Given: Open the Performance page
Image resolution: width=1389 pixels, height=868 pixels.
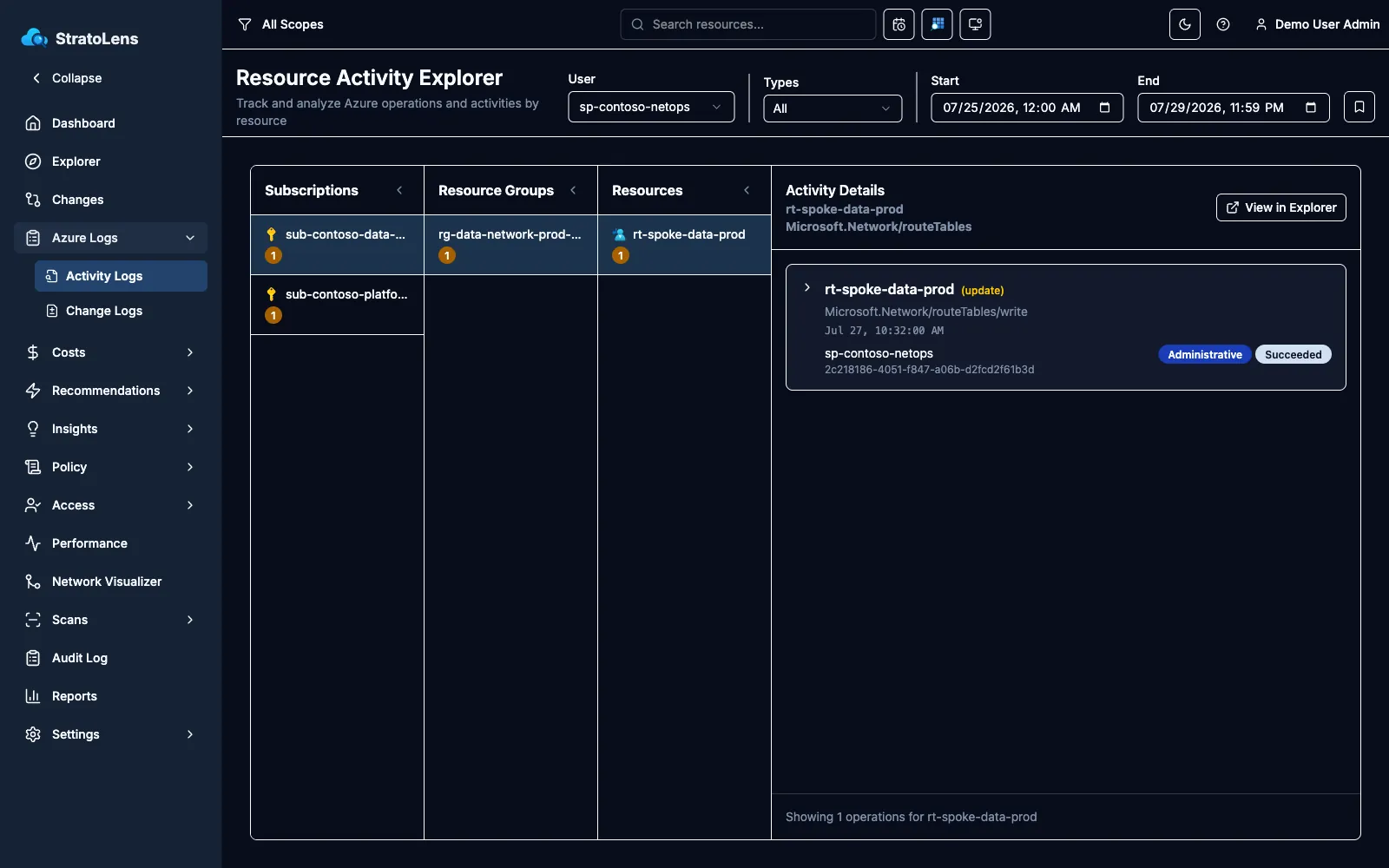Looking at the screenshot, I should (x=110, y=543).
